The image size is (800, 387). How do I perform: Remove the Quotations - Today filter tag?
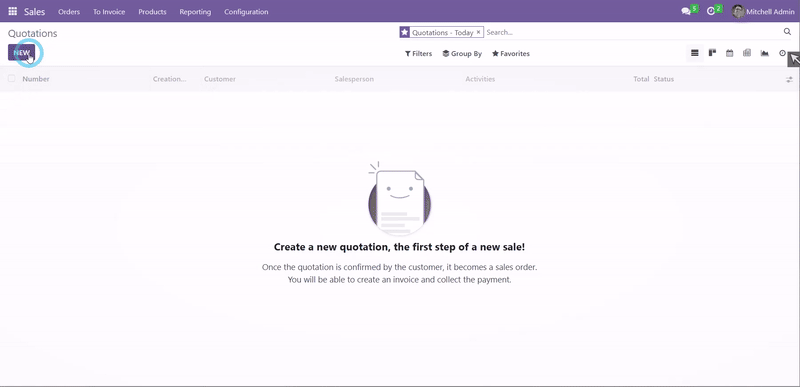(x=478, y=32)
